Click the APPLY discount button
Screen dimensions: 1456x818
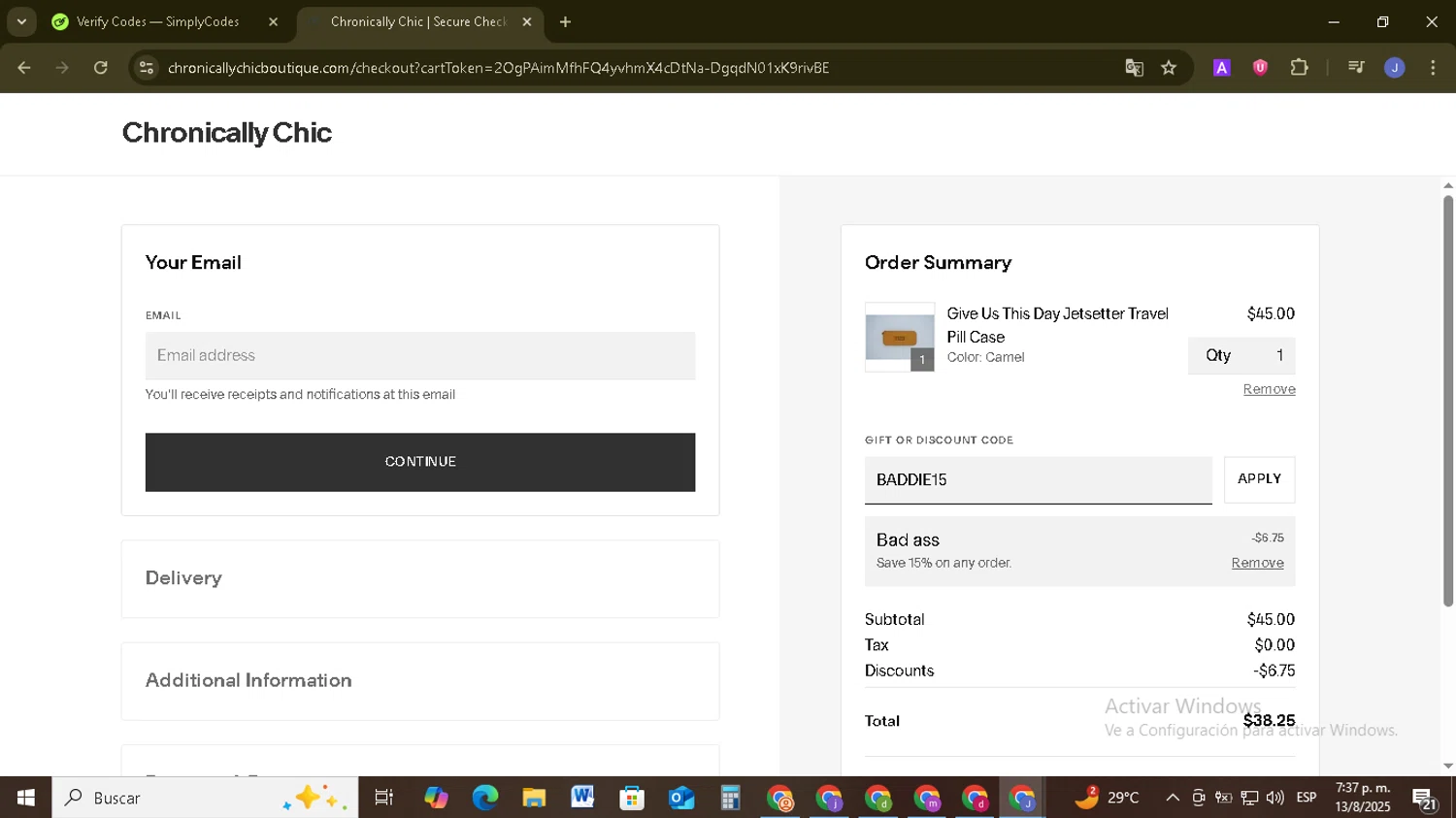pos(1259,479)
